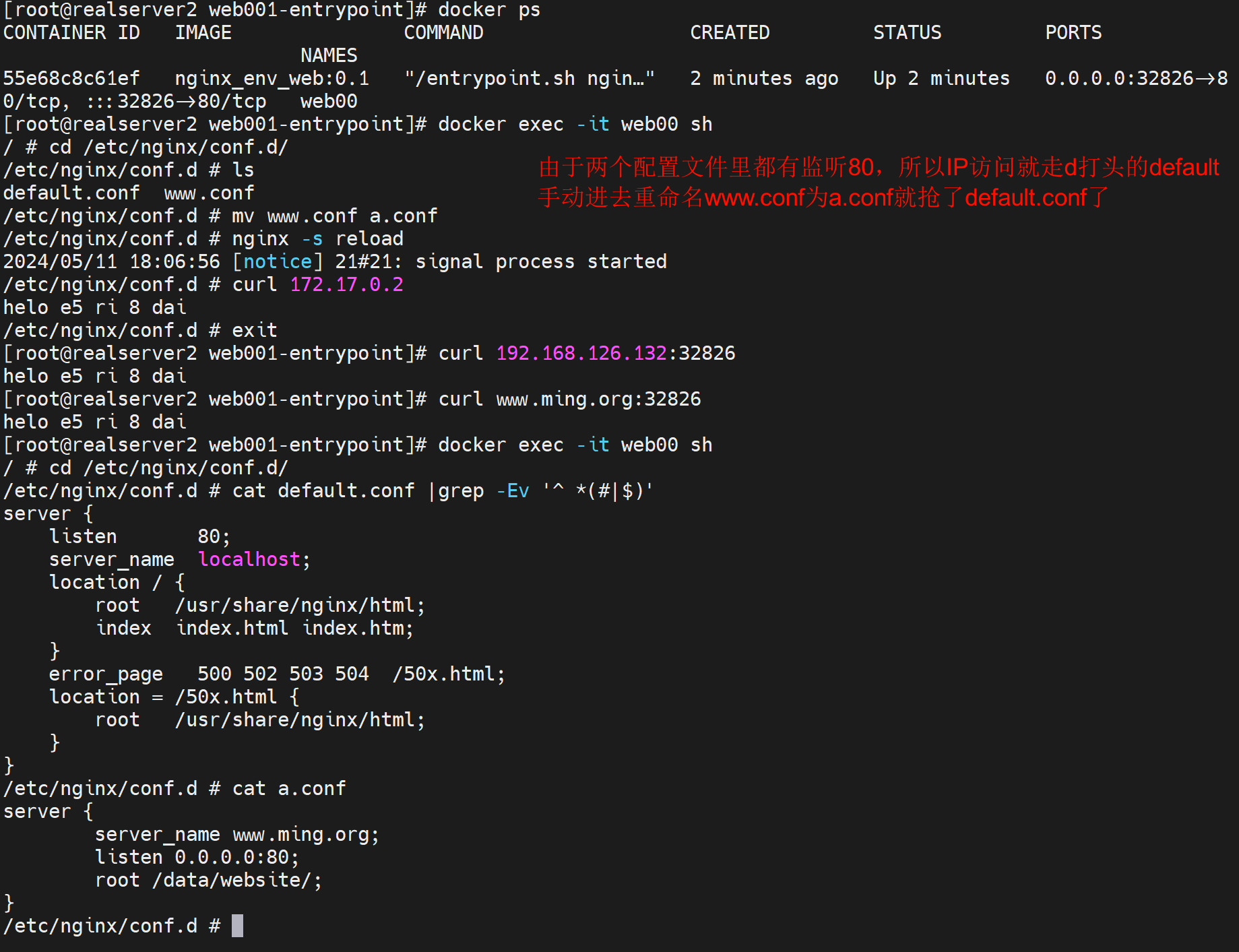This screenshot has width=1239, height=952.
Task: Select the cat a.conf command
Action: point(288,788)
